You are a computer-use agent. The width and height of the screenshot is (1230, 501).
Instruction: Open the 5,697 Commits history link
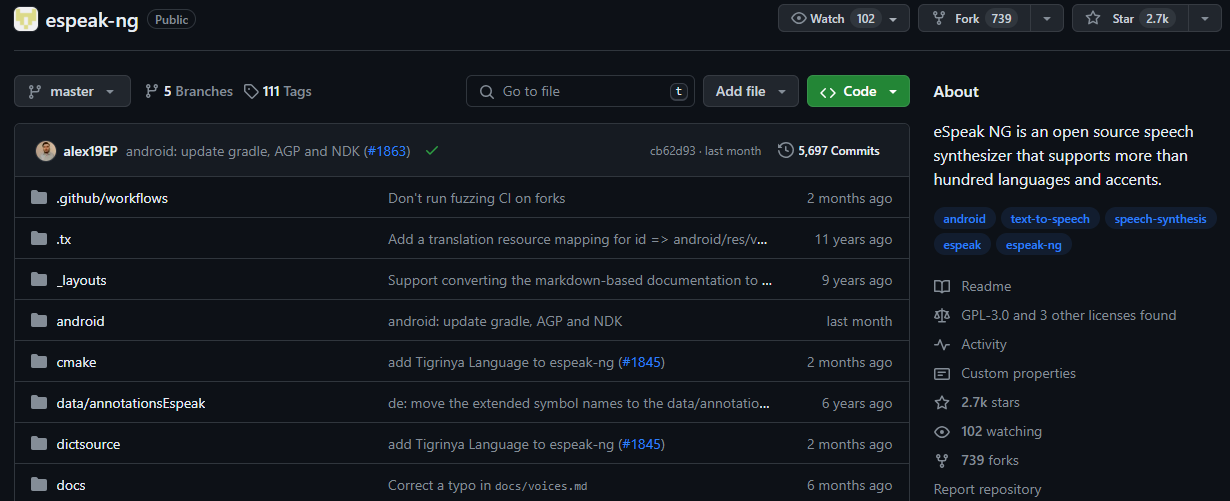pos(829,151)
